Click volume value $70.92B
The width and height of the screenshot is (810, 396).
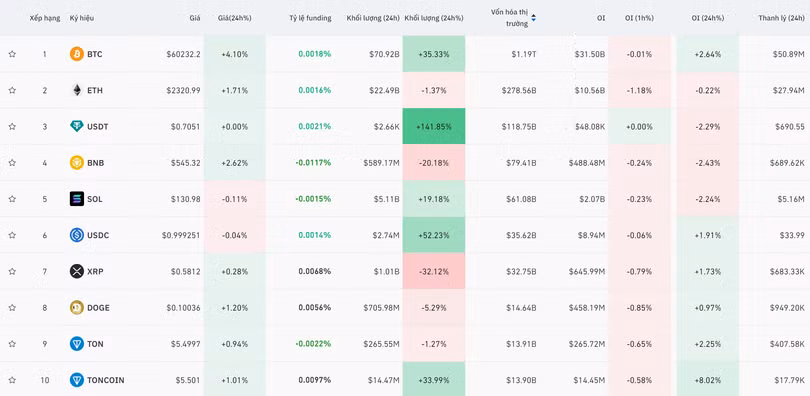pos(385,54)
